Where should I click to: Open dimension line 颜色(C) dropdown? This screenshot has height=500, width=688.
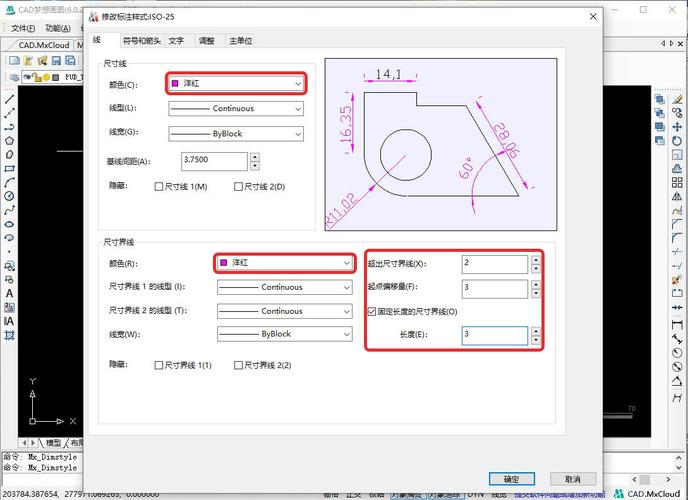[236, 83]
